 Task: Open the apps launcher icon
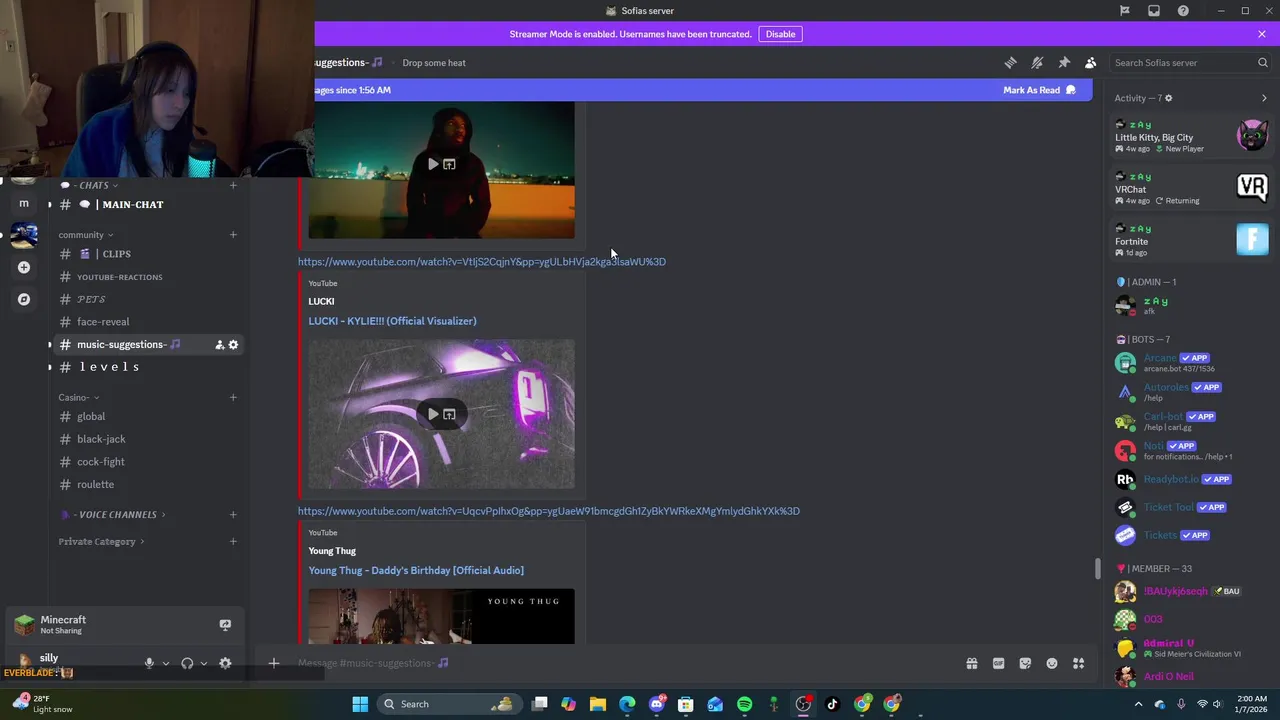tap(1079, 663)
